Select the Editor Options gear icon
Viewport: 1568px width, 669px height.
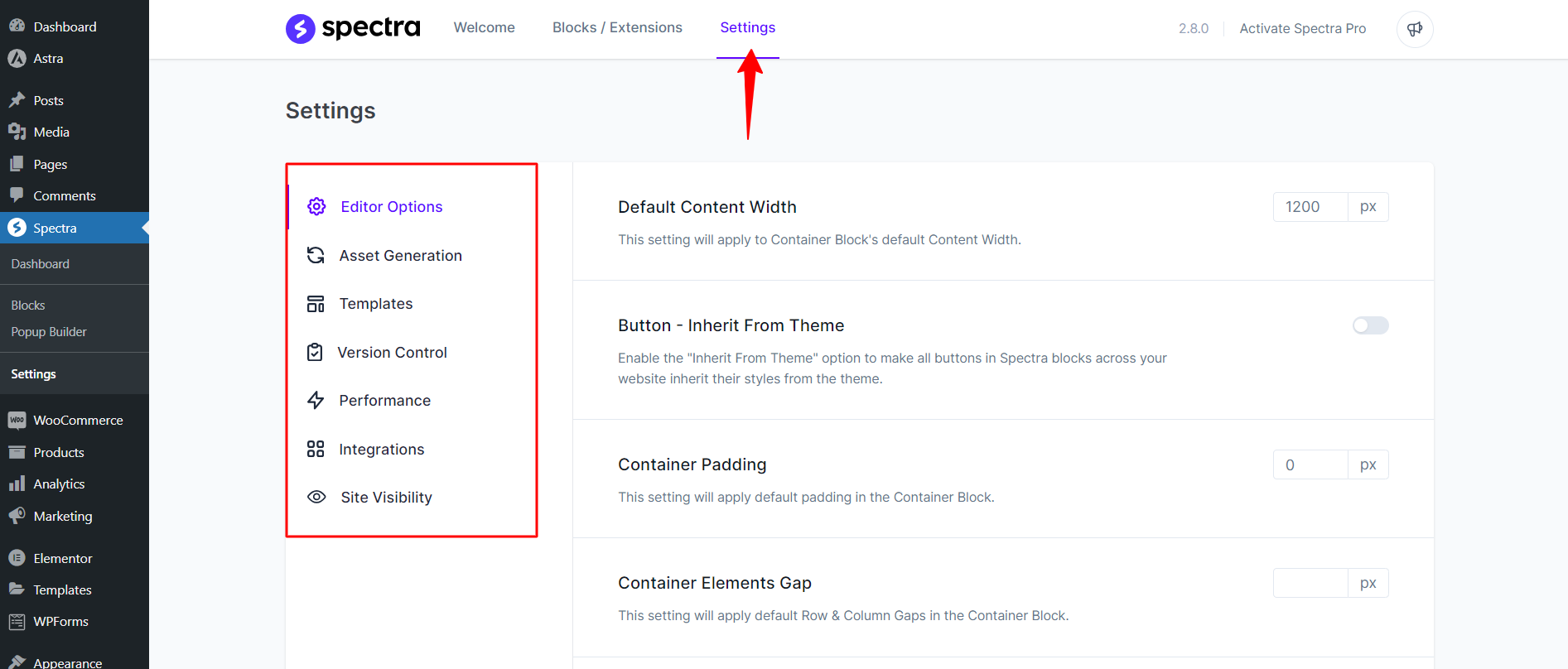(x=316, y=206)
